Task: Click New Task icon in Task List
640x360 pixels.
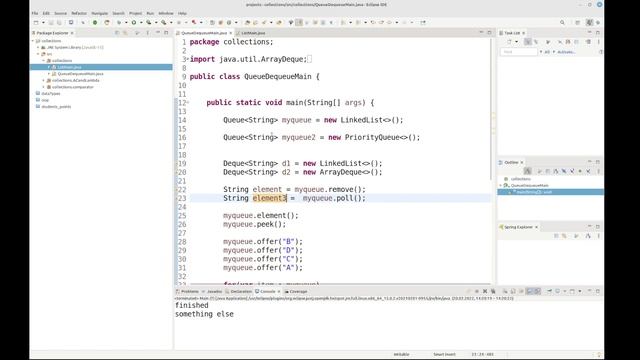Action: click(509, 42)
